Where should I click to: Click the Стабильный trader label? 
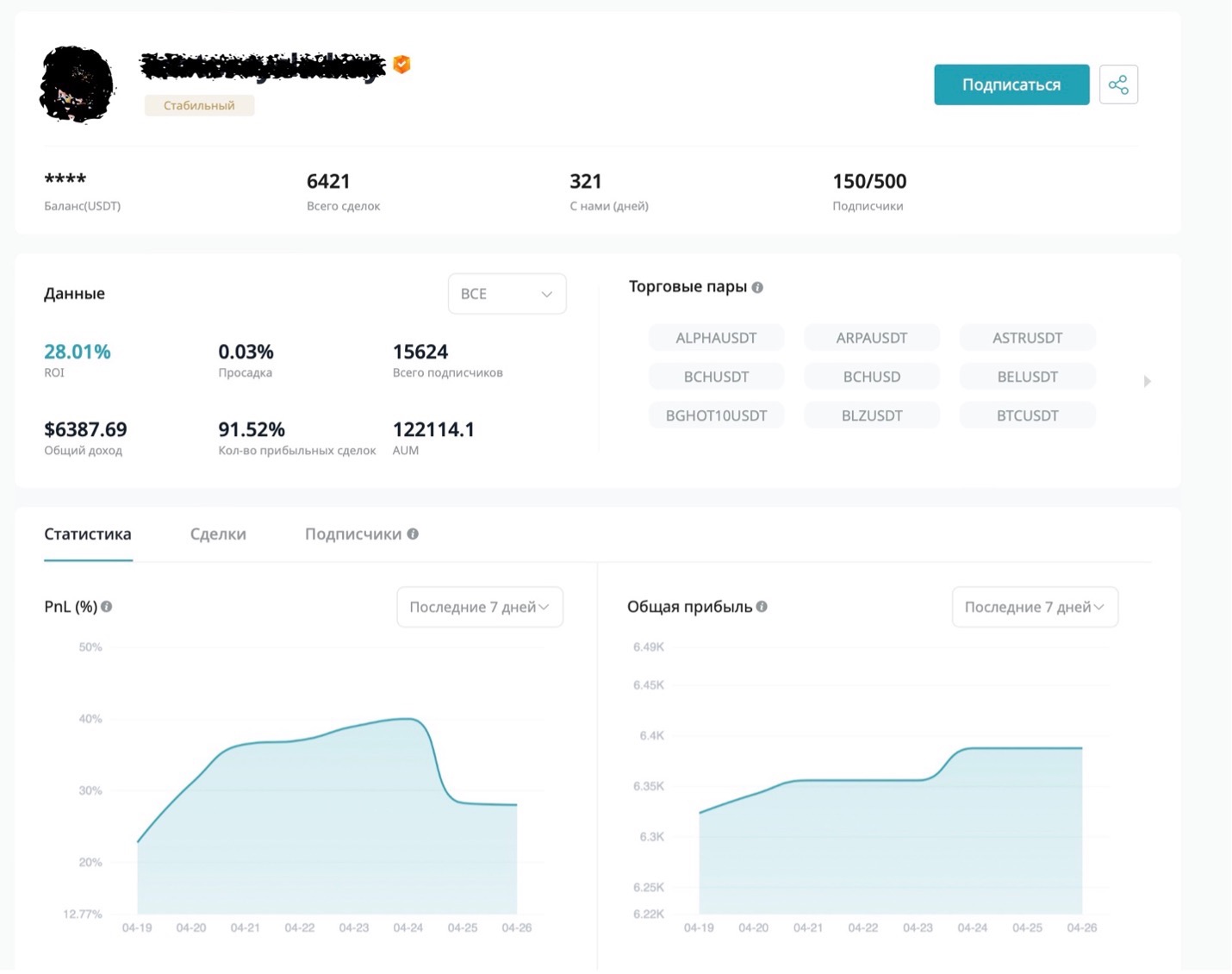click(x=199, y=105)
